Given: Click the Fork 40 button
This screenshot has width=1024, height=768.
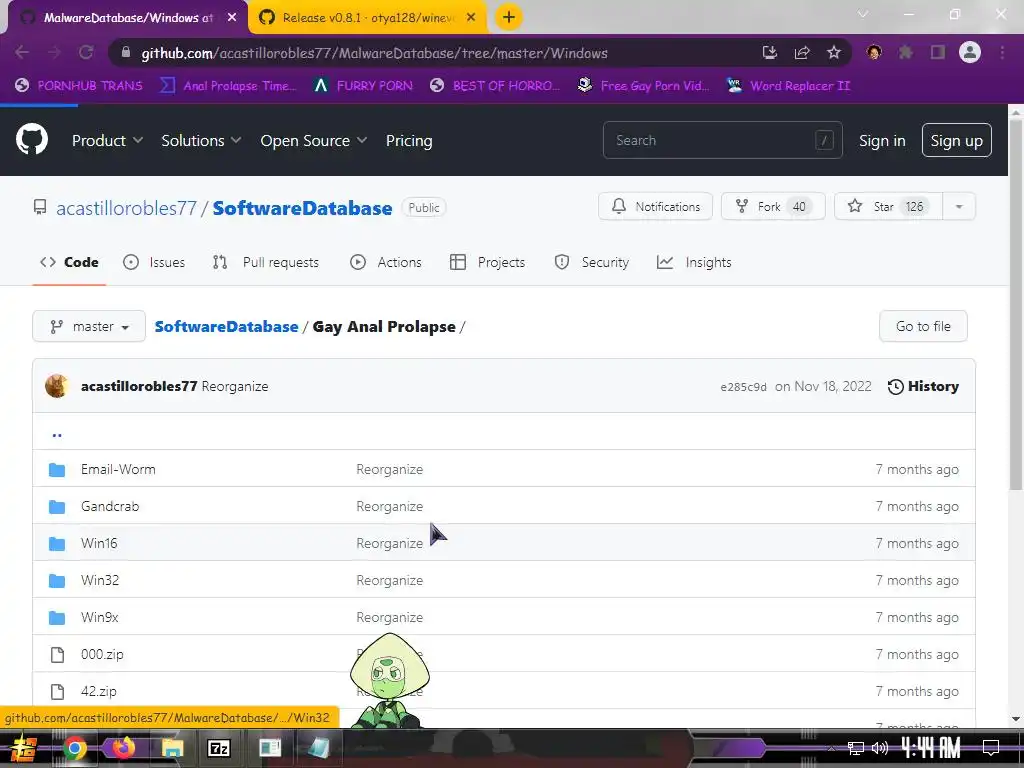Looking at the screenshot, I should (x=773, y=207).
